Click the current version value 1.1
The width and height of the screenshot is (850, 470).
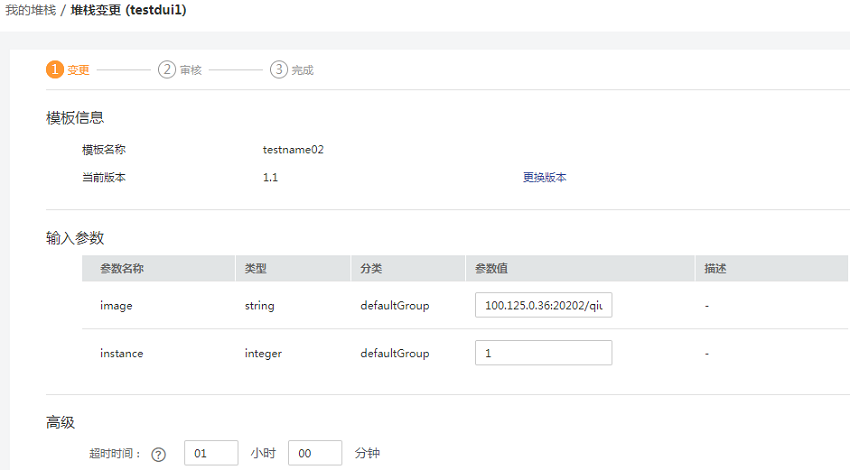pos(270,177)
